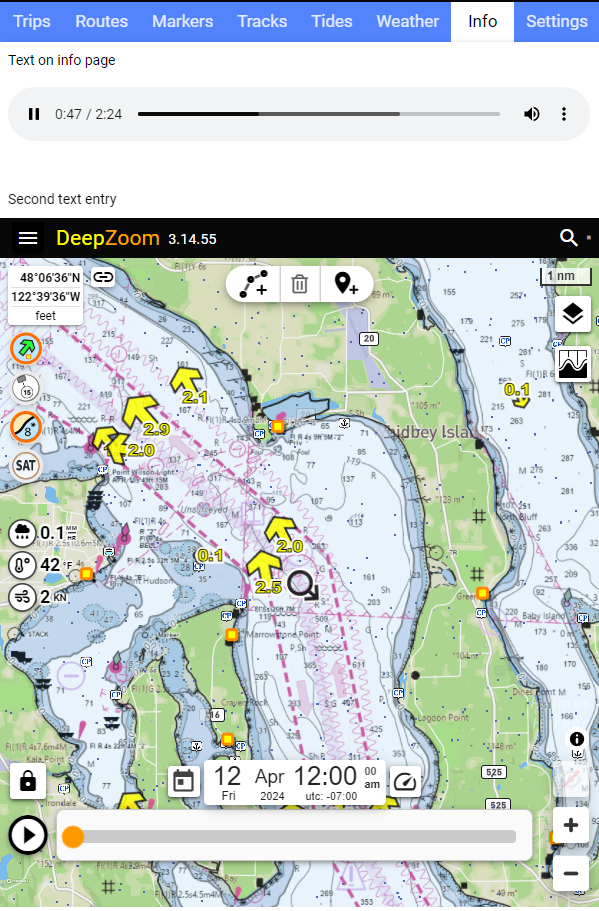Open the map layers icon
This screenshot has width=599, height=911.
pos(573,314)
